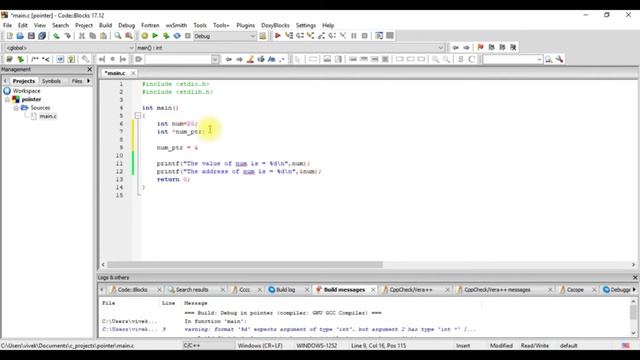Open the search text combo box dropdown
Screen dimensions: 640x360
click(x=215, y=60)
